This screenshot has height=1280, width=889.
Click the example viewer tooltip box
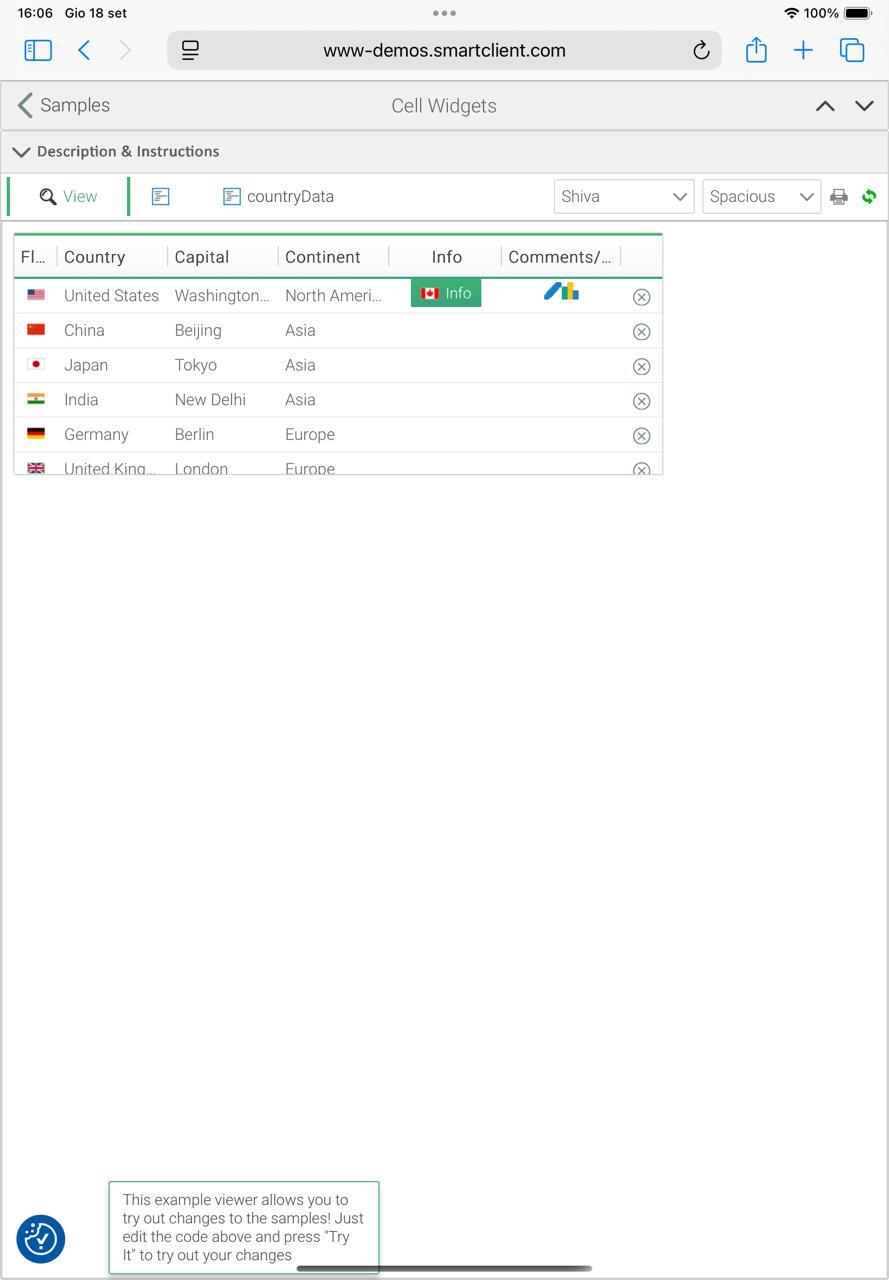[x=244, y=1227]
